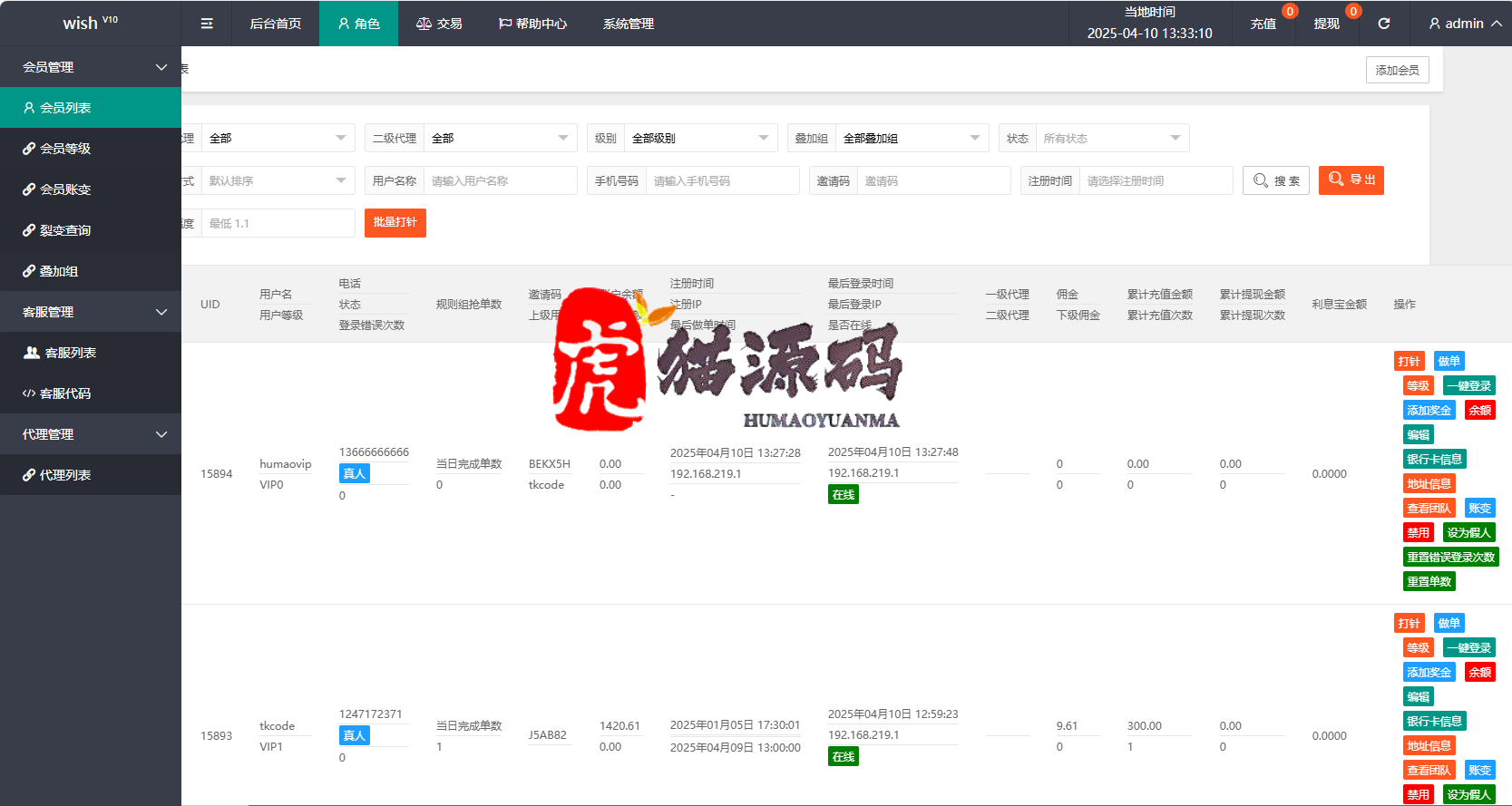The width and height of the screenshot is (1512, 806).
Task: Click 等级 for user humaovip
Action: point(1419,385)
